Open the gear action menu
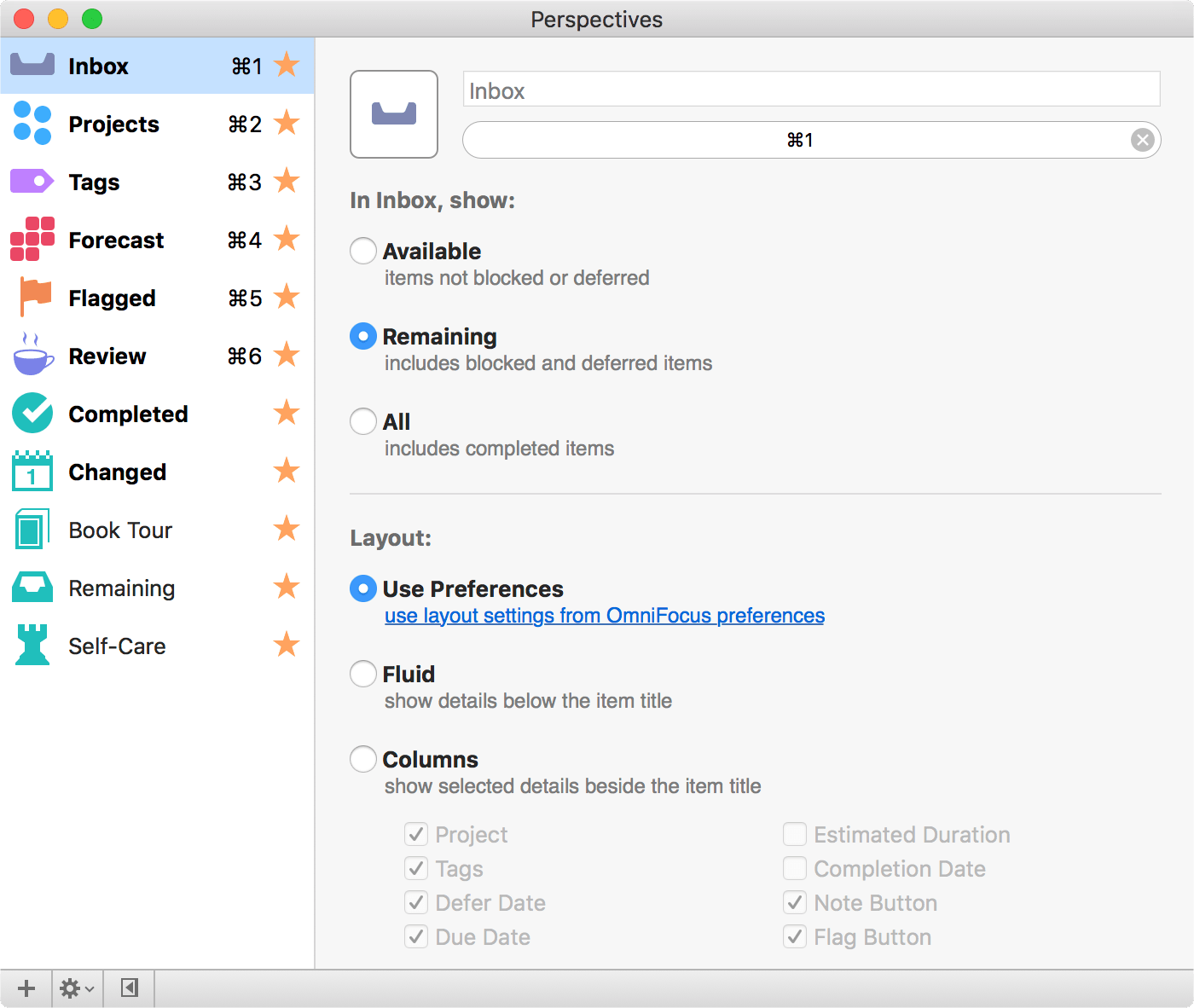The height and width of the screenshot is (1008, 1194). tap(77, 988)
